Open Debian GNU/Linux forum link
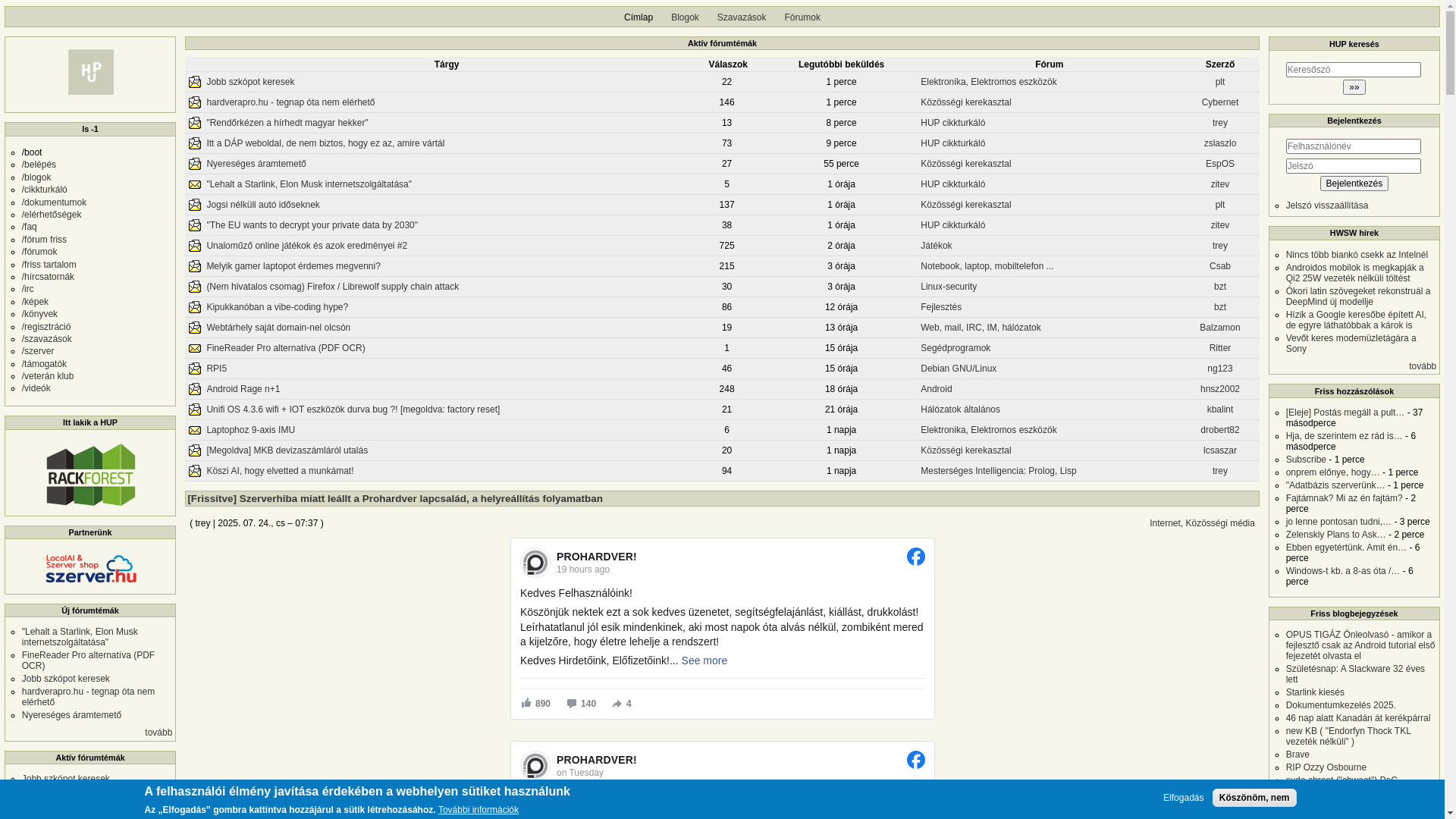 point(959,369)
